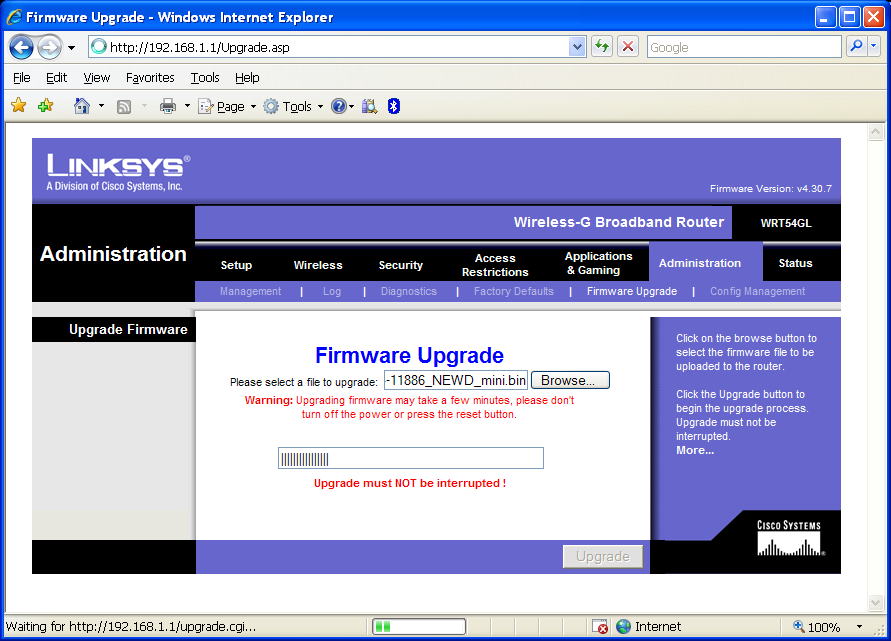891x641 pixels.
Task: Go back with the browser Back arrow
Action: point(21,47)
